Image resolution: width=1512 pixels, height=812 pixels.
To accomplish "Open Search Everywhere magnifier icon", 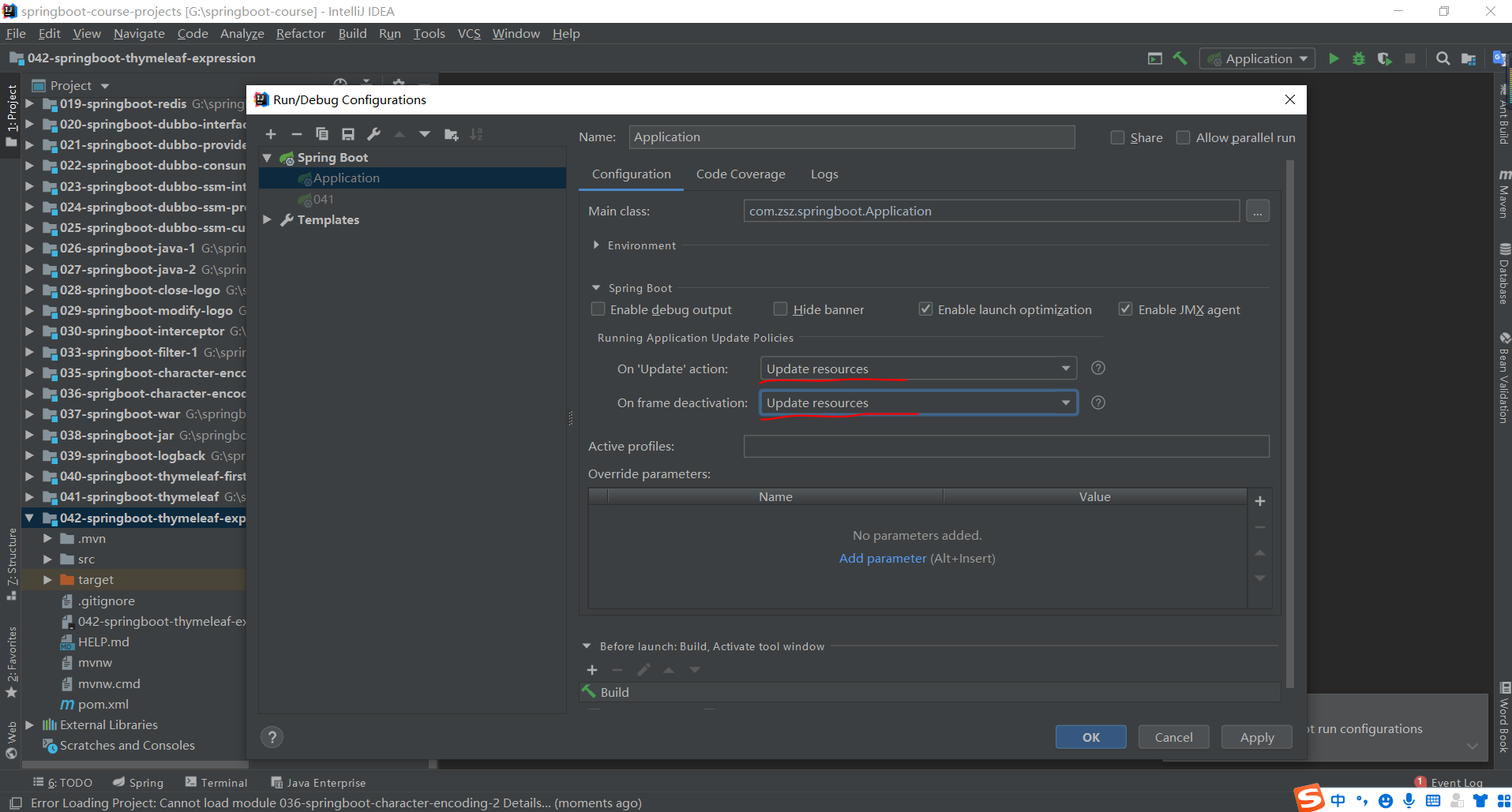I will coord(1443,58).
